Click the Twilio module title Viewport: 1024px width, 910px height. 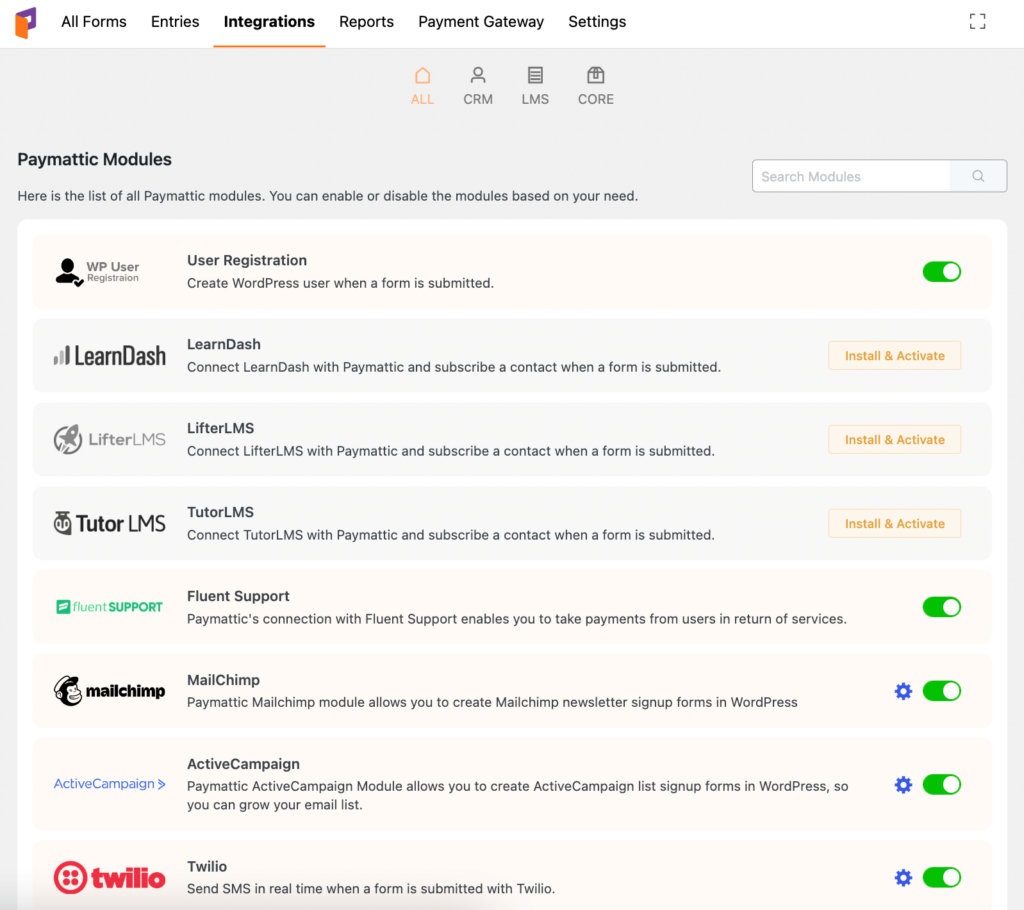pyautogui.click(x=207, y=866)
